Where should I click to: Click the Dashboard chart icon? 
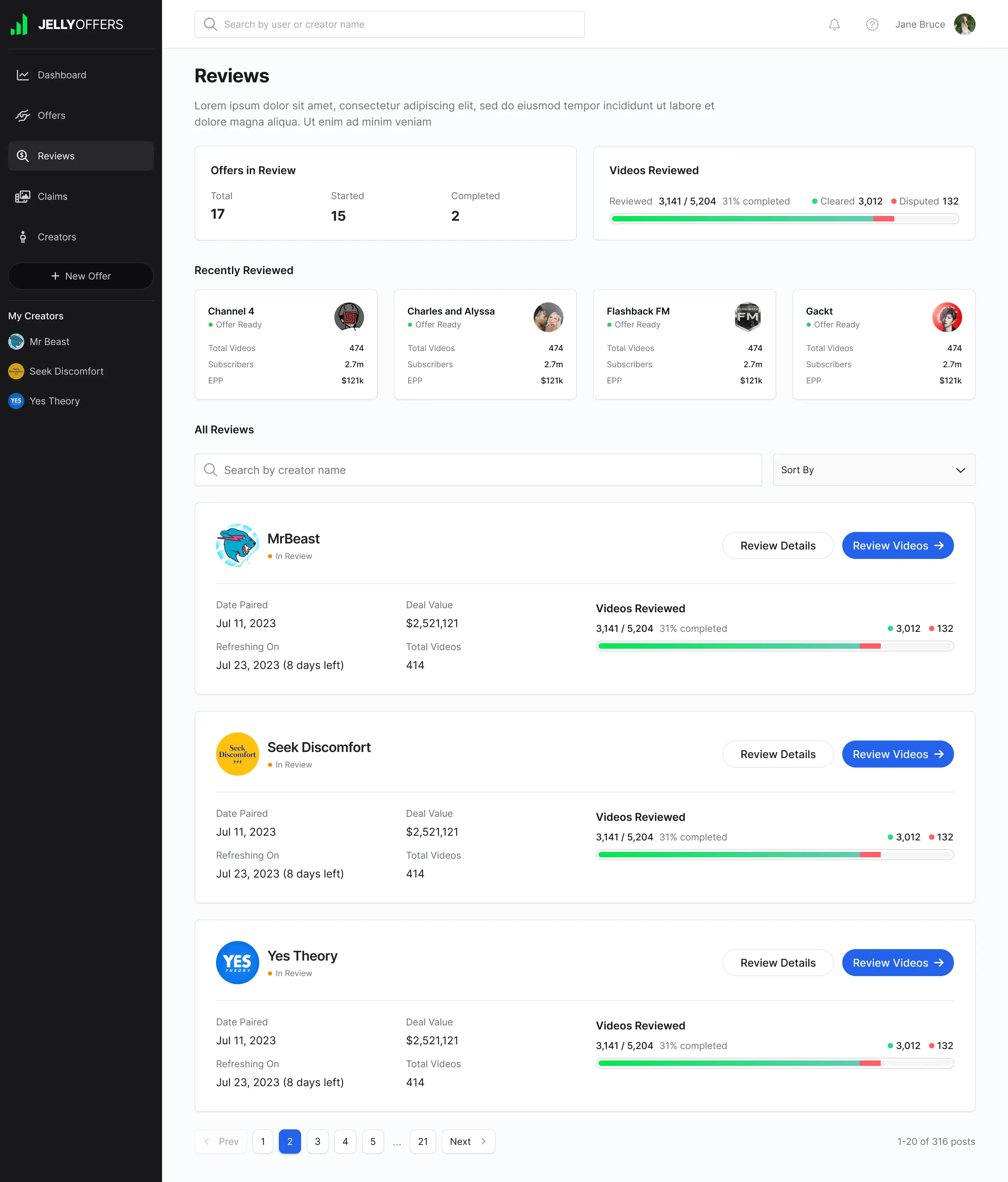[23, 75]
